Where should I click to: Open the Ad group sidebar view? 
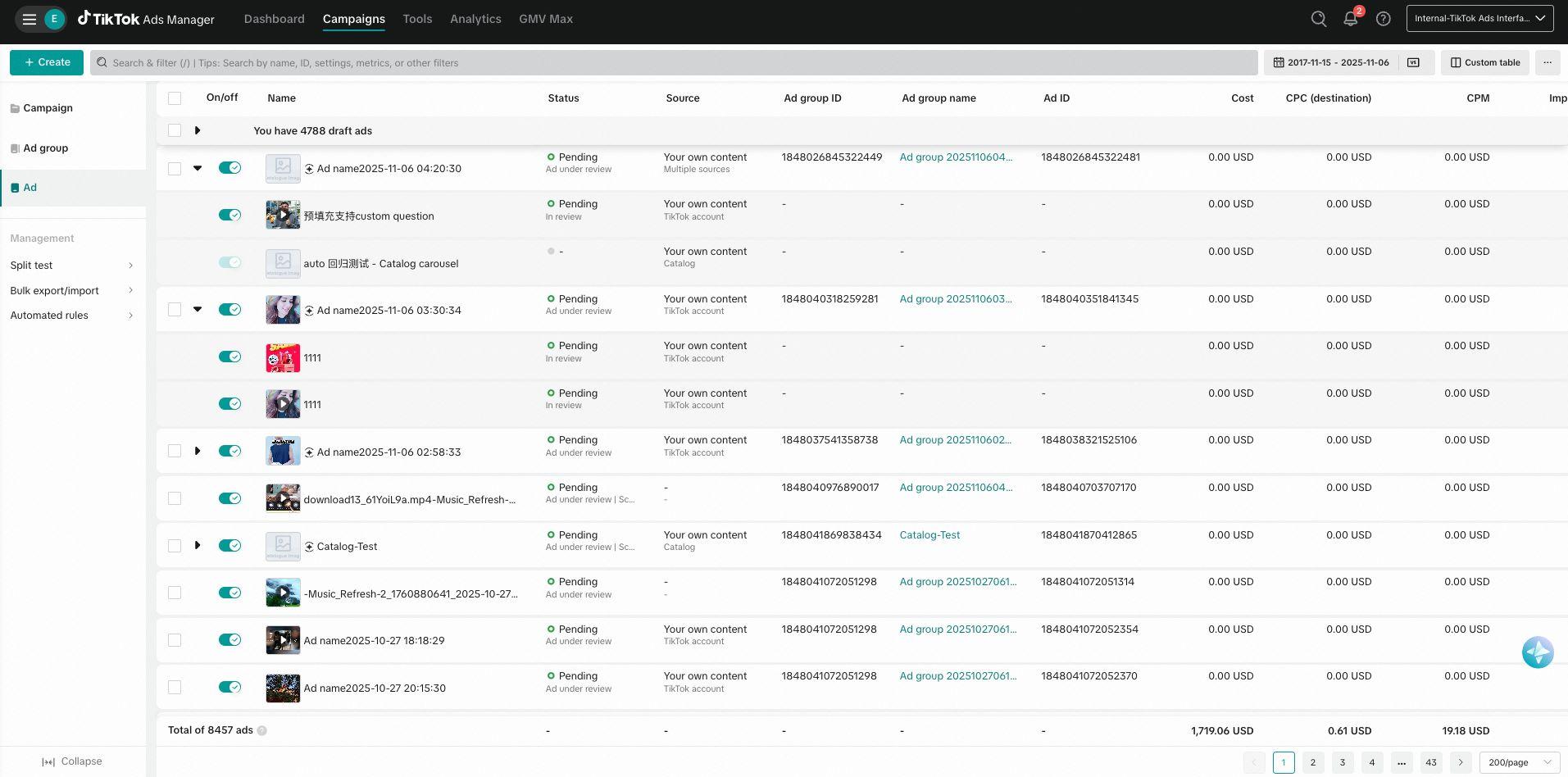click(x=46, y=148)
